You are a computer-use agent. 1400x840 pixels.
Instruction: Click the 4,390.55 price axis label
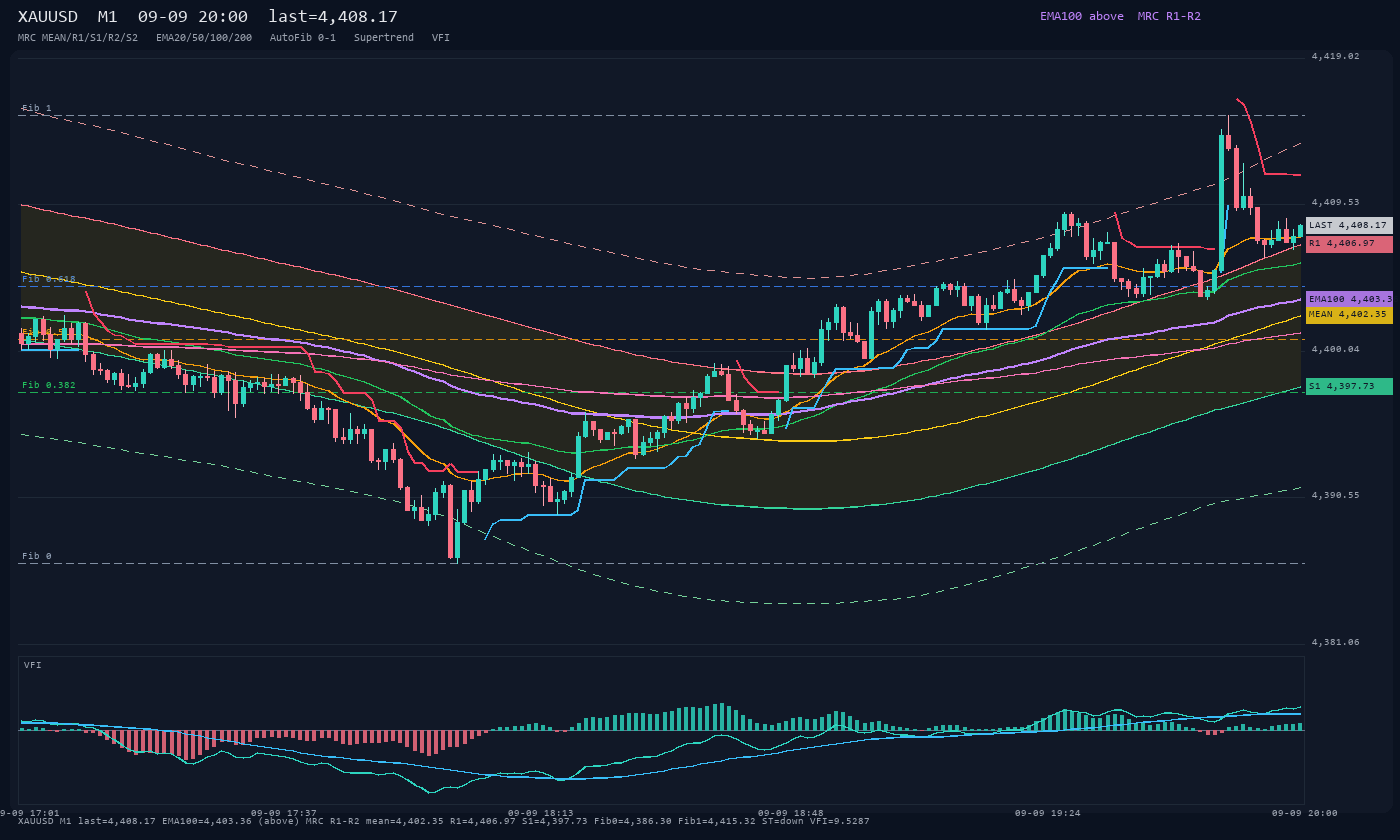tap(1335, 495)
